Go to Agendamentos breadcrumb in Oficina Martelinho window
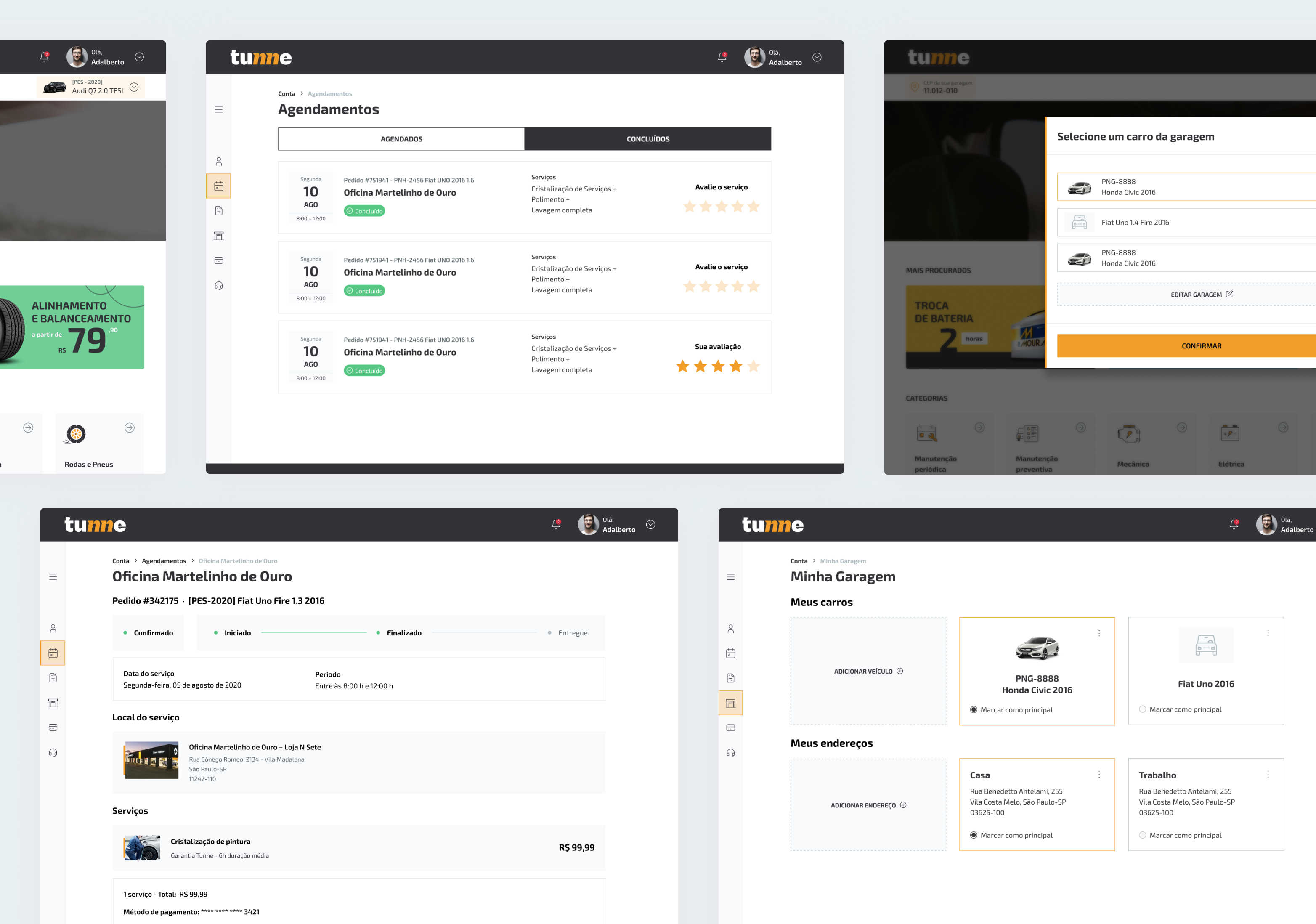The height and width of the screenshot is (924, 1316). [x=164, y=560]
